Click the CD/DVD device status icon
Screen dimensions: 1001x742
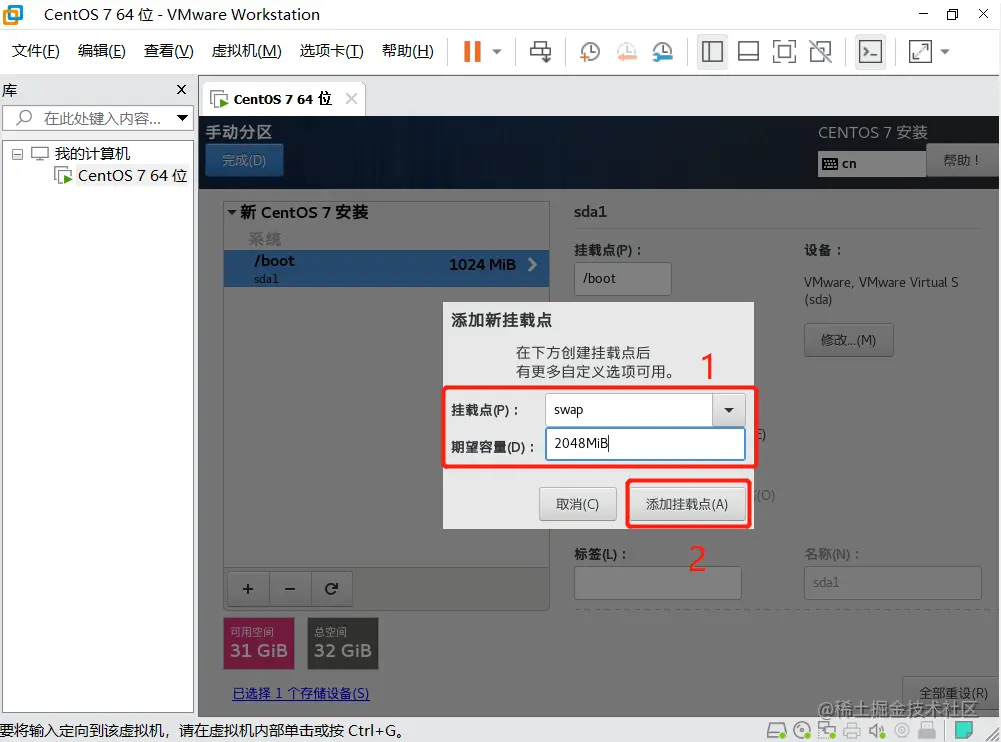pos(801,731)
